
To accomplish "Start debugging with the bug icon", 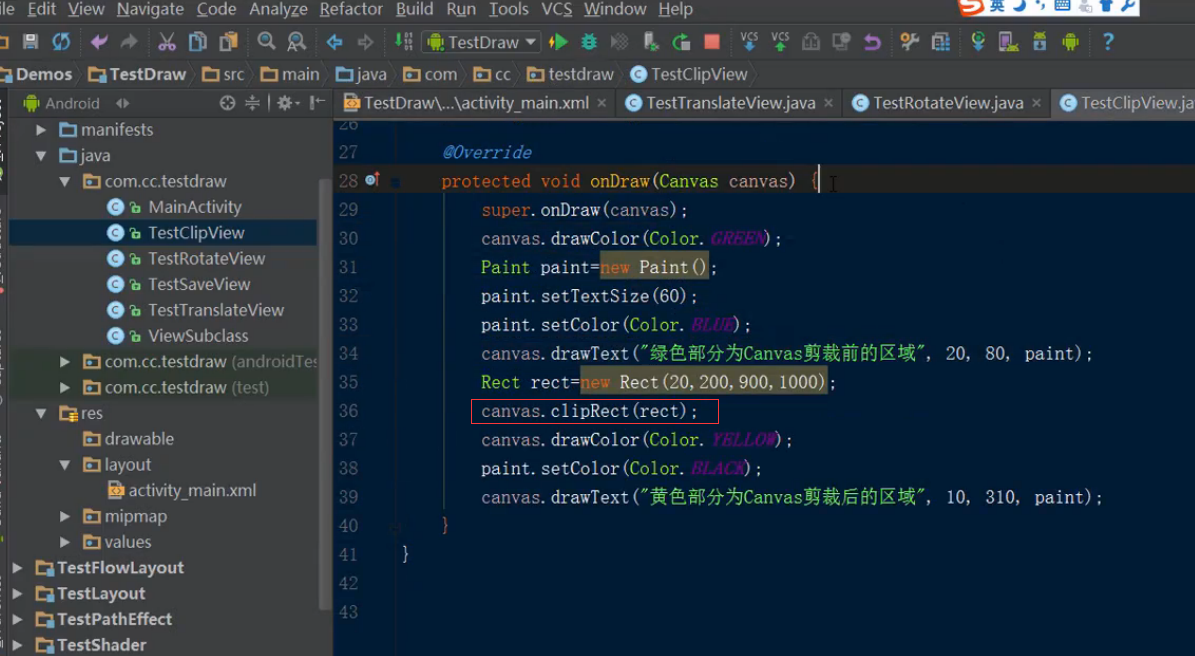I will point(589,42).
